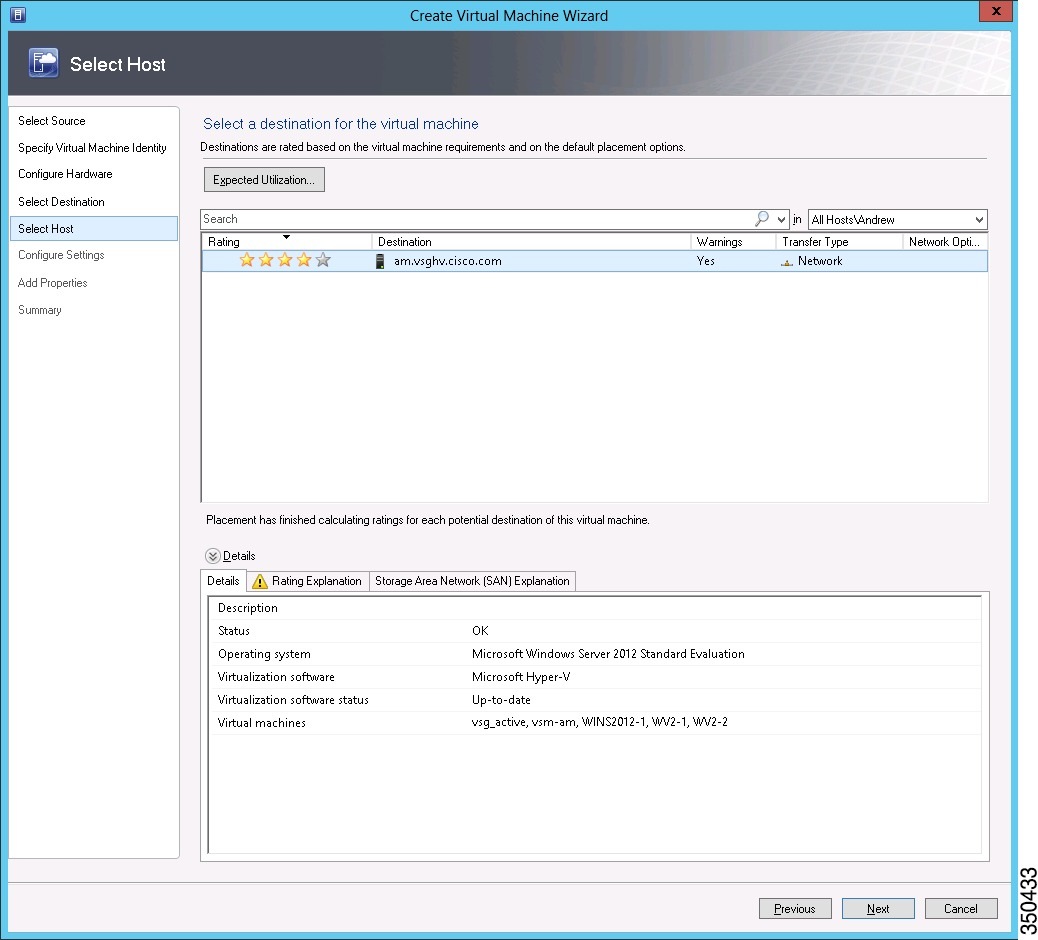Switch to the Details tab
The height and width of the screenshot is (940, 1038).
pyautogui.click(x=223, y=581)
